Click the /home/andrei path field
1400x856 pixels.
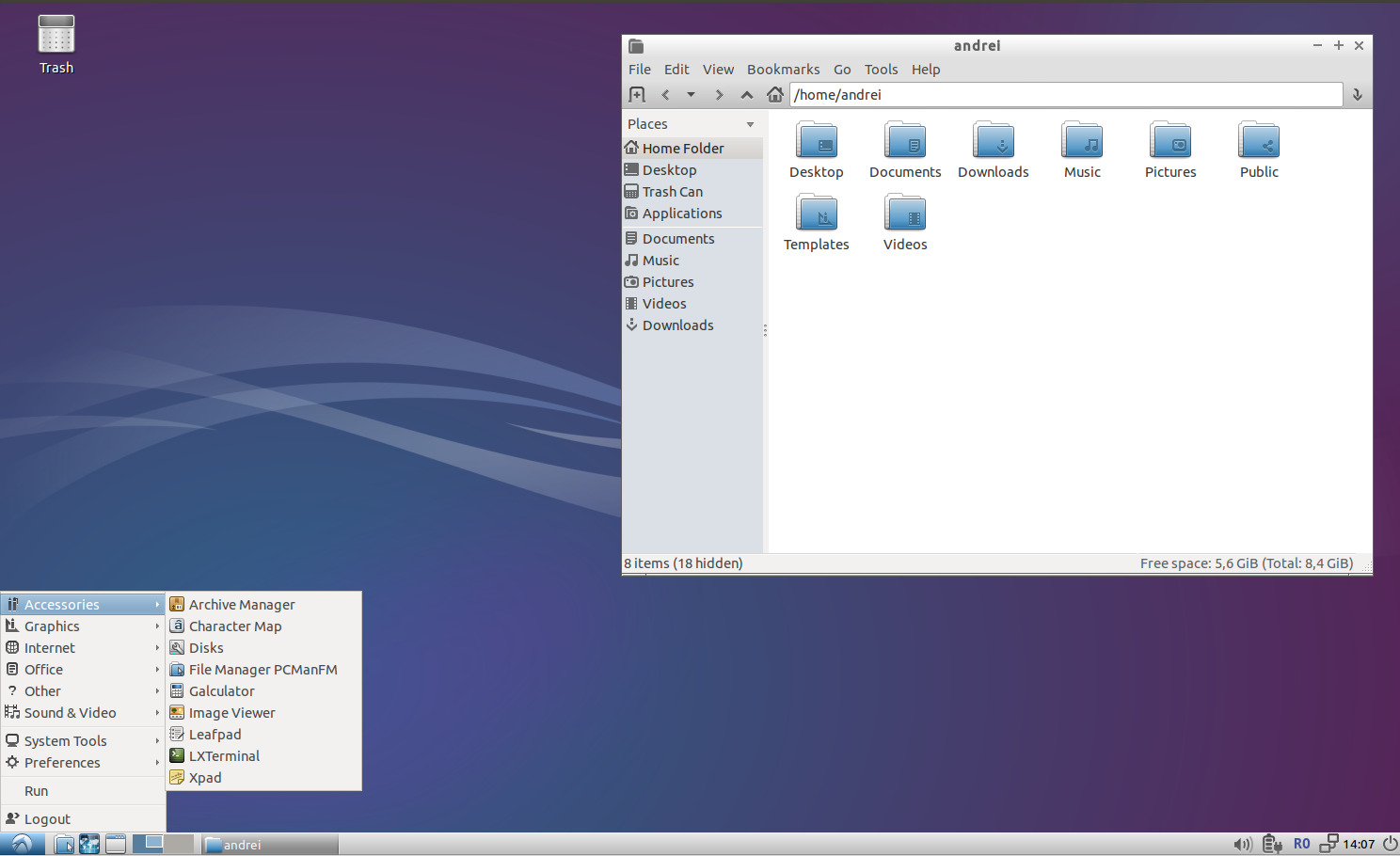1065,95
